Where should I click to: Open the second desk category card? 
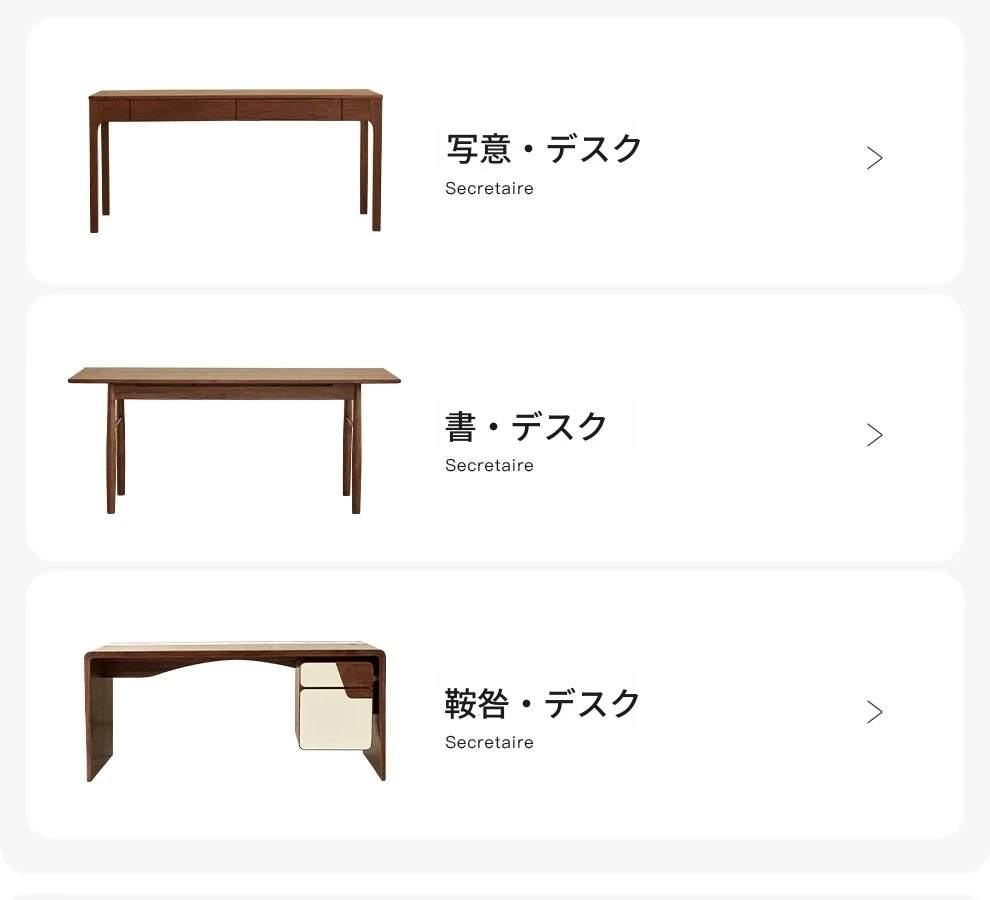(x=495, y=428)
